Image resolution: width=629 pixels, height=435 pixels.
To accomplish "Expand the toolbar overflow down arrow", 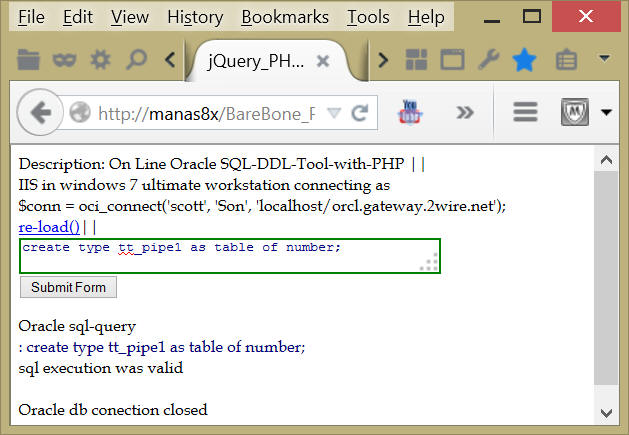I will point(605,58).
